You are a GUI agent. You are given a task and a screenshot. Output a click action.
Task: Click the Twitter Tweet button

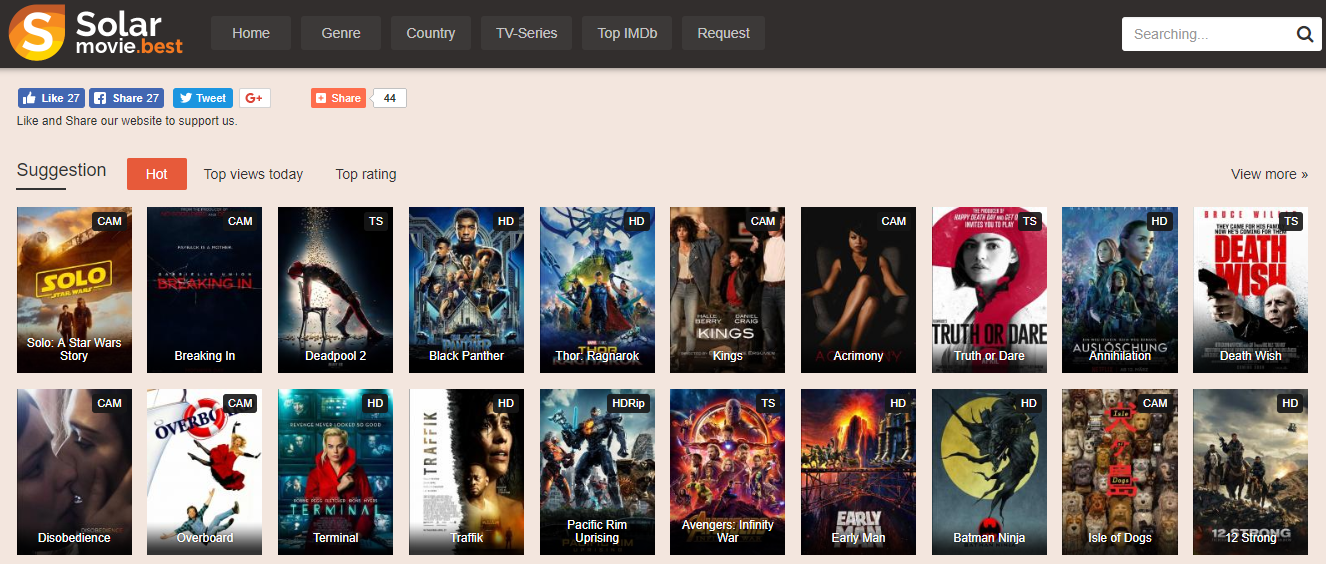[x=203, y=98]
